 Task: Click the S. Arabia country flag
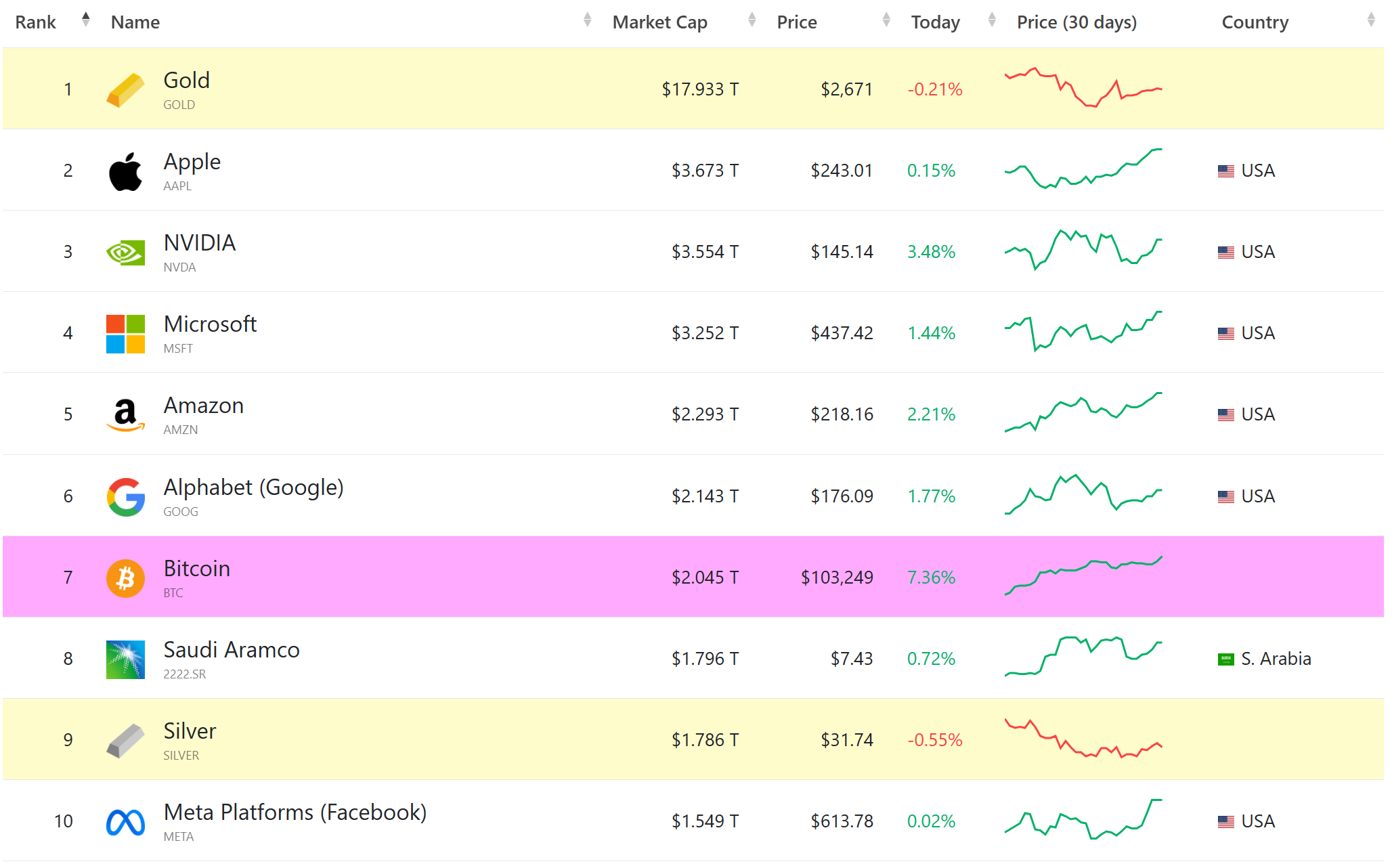1225,659
